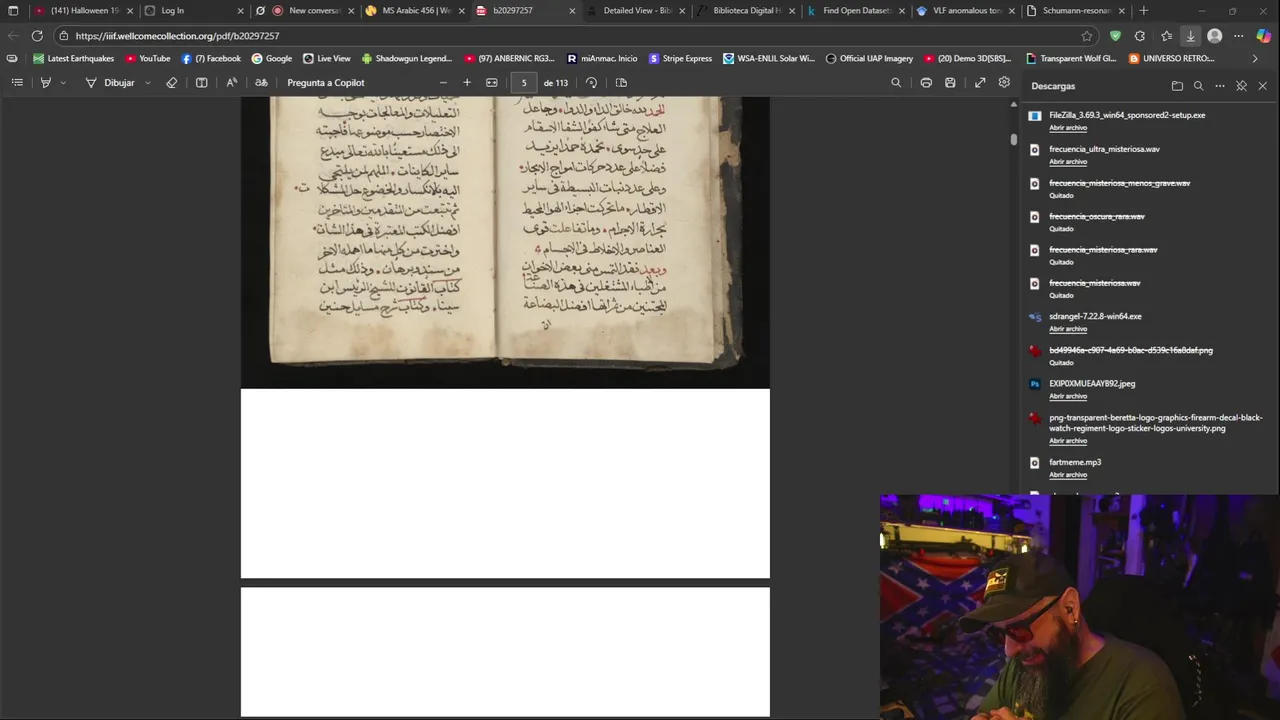This screenshot has height=720, width=1280.
Task: Open the translate document icon
Action: coord(261,83)
